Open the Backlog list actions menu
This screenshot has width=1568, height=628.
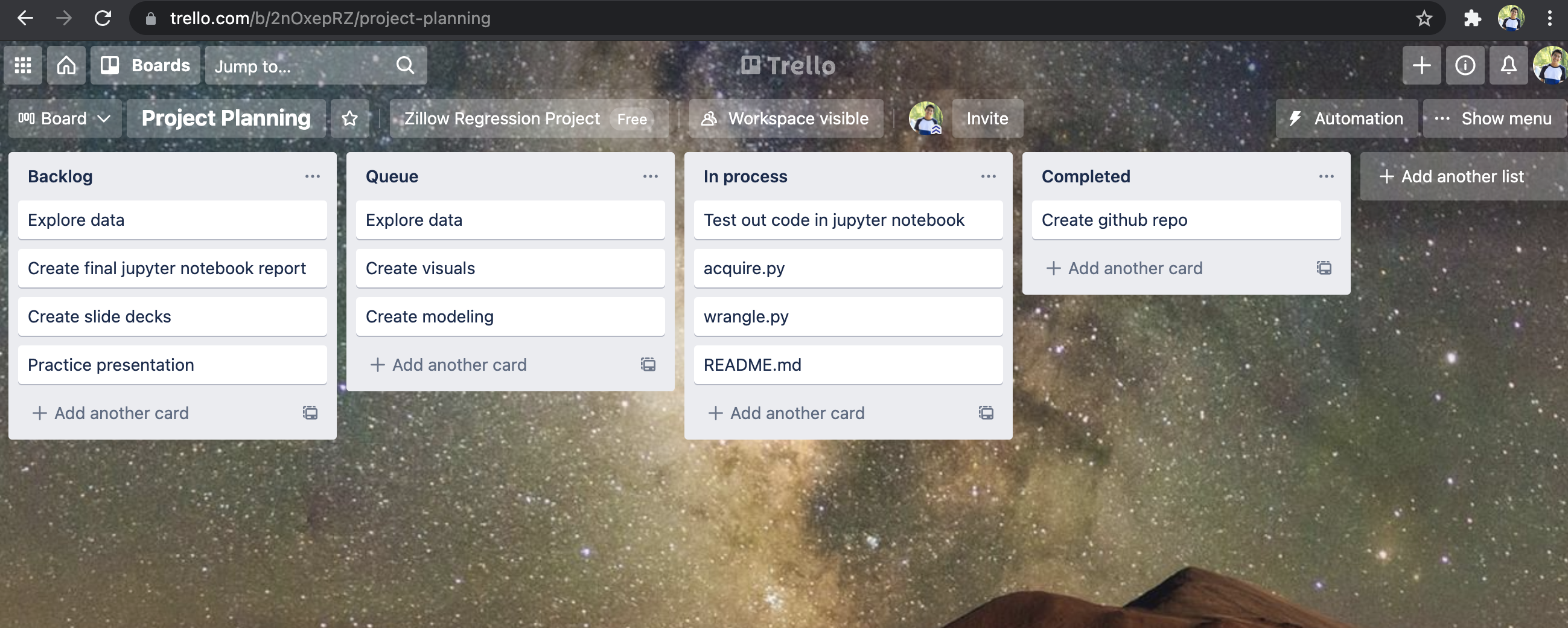[x=312, y=176]
